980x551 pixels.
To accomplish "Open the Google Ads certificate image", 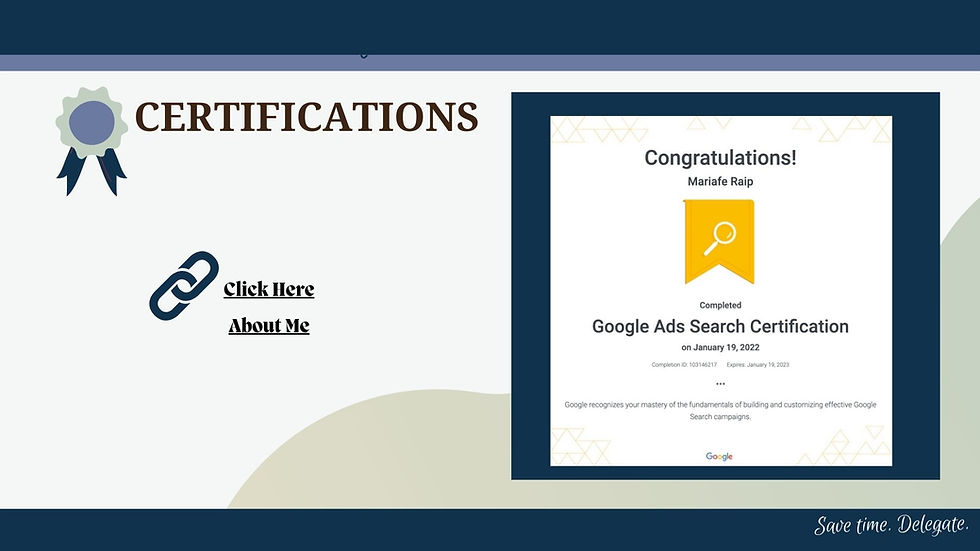I will [721, 290].
